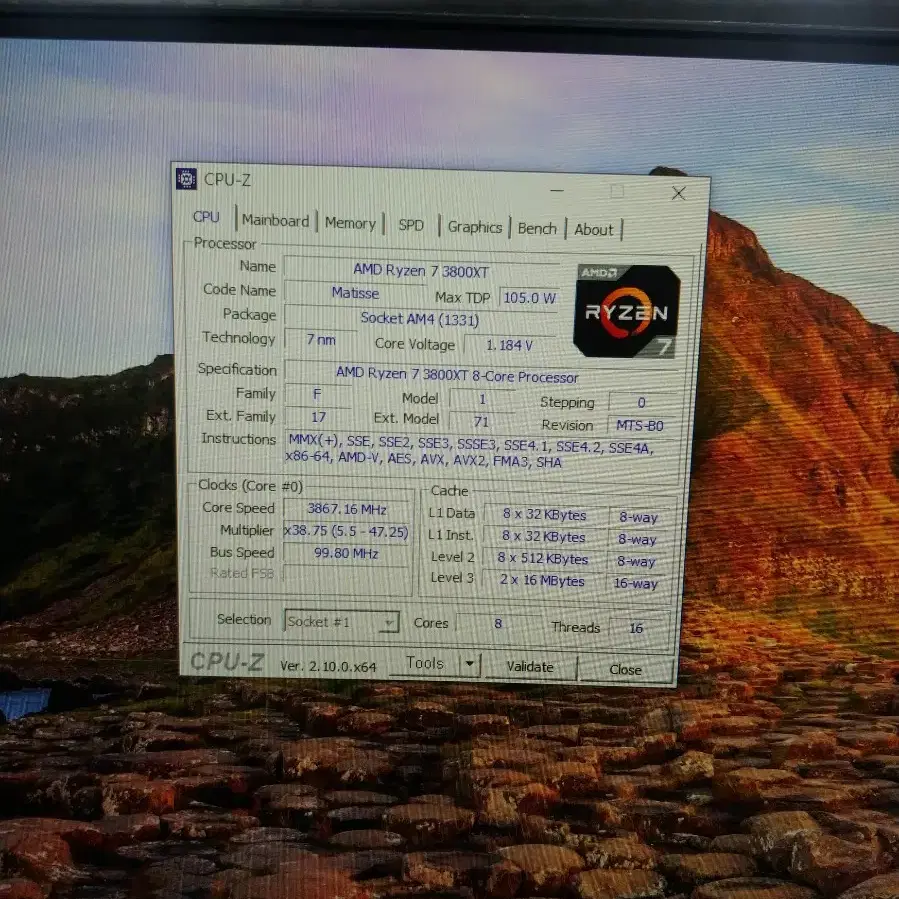Viewport: 899px width, 899px height.
Task: Click the Level 3 '16-way' associativity value
Action: [x=635, y=583]
